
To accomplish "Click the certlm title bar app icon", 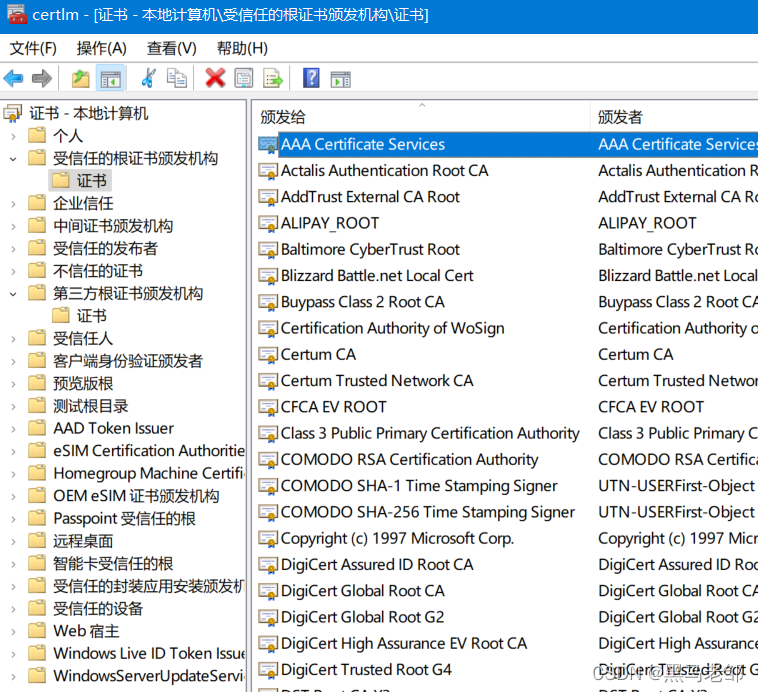I will pyautogui.click(x=16, y=15).
